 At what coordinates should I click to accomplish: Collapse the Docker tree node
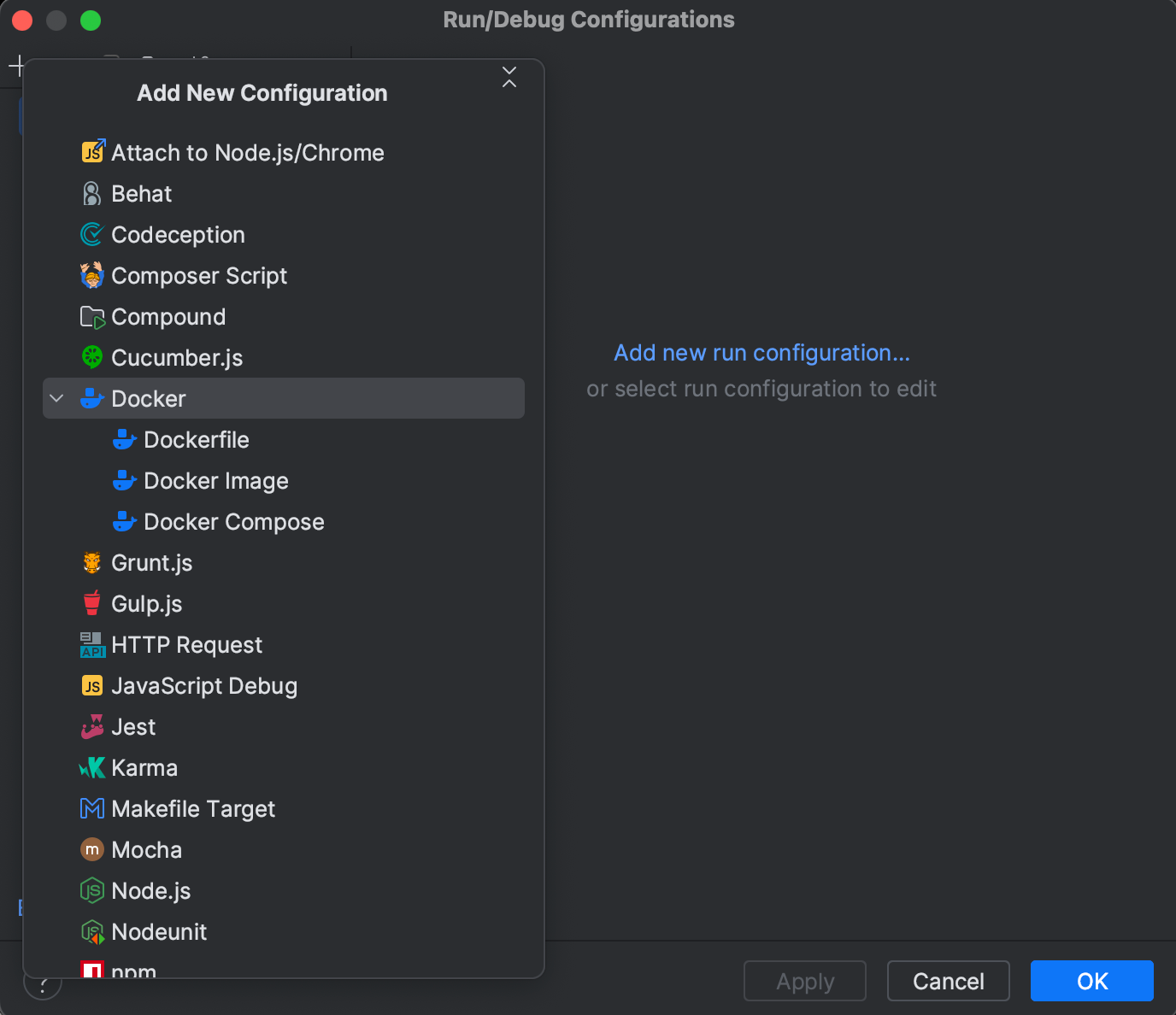pyautogui.click(x=56, y=398)
